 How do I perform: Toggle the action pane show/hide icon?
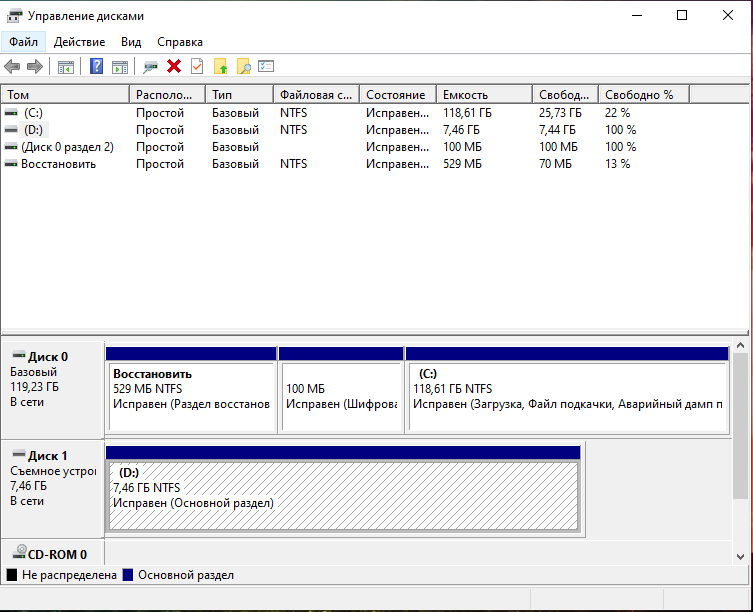click(x=120, y=67)
